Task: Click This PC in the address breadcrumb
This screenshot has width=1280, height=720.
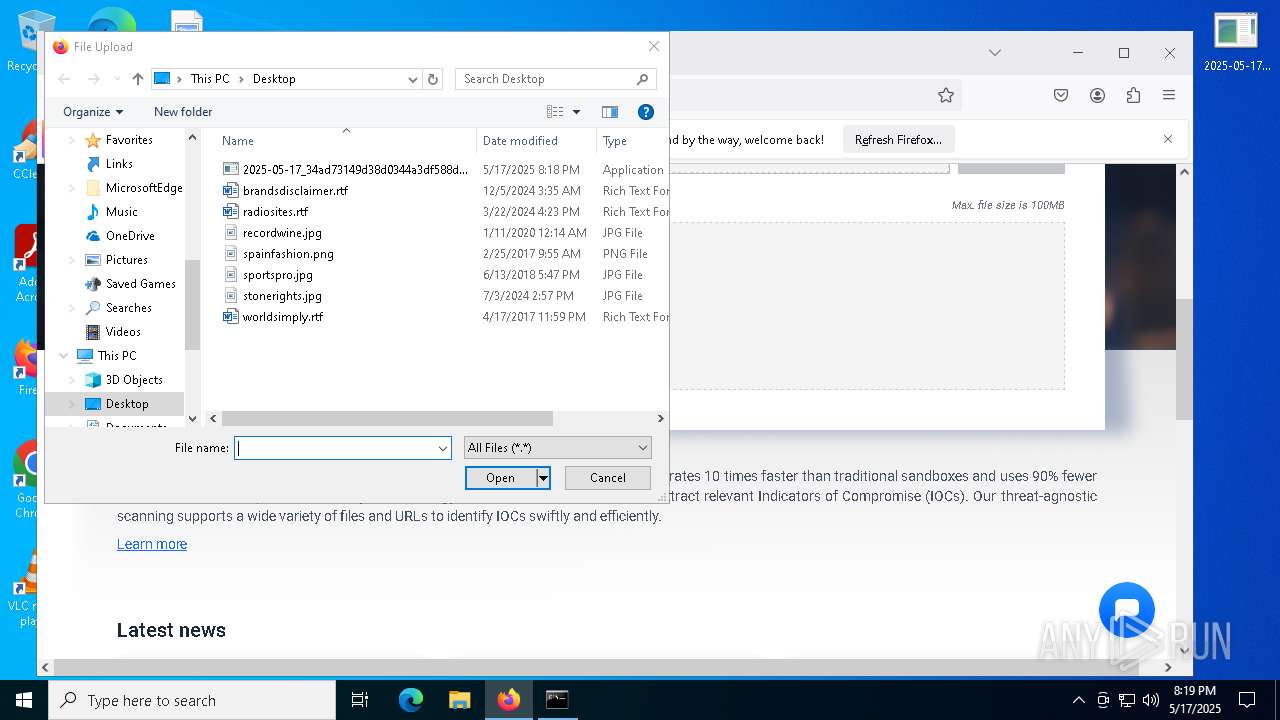Action: (210, 79)
